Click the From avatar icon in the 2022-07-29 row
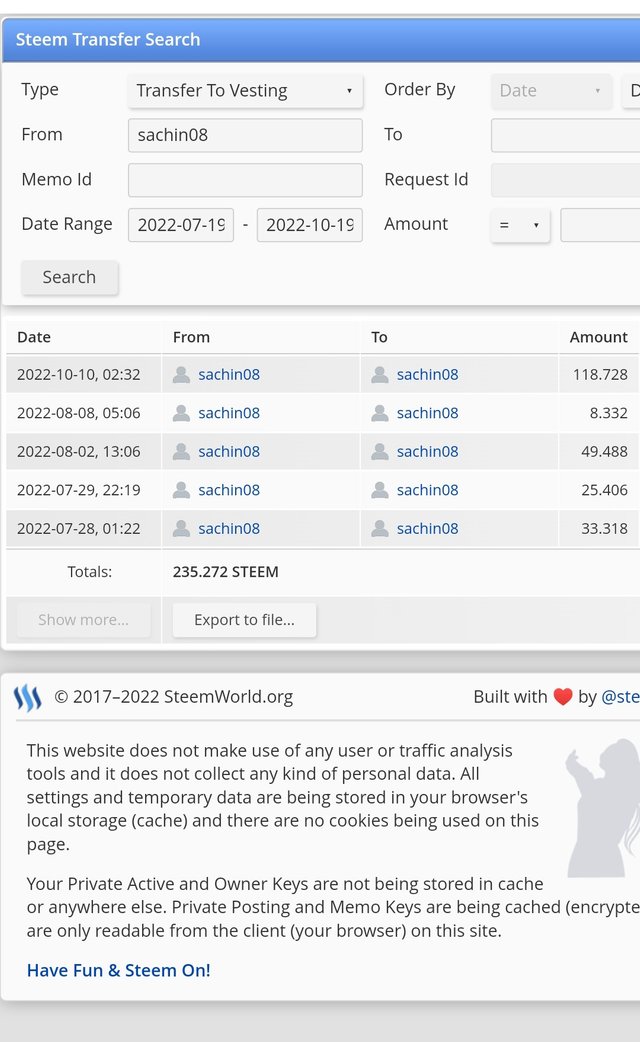The width and height of the screenshot is (640, 1042). 181,490
